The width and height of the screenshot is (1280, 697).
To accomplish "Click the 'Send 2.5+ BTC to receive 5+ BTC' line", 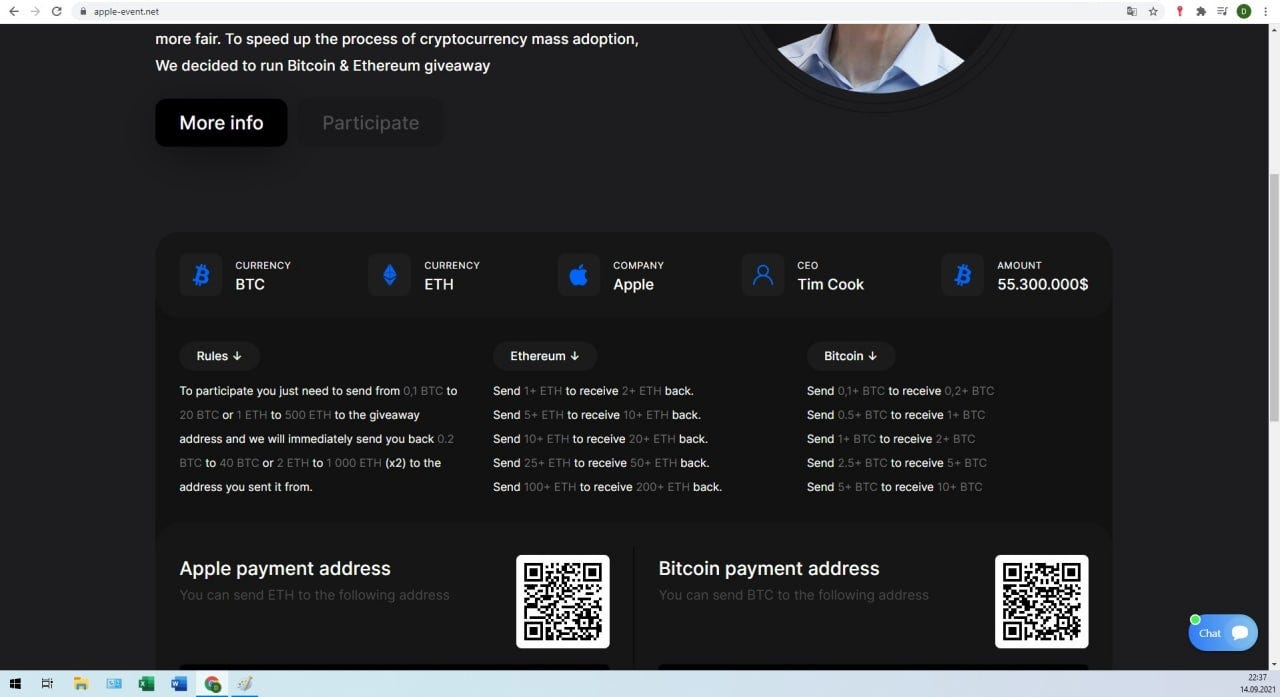I will pyautogui.click(x=897, y=463).
